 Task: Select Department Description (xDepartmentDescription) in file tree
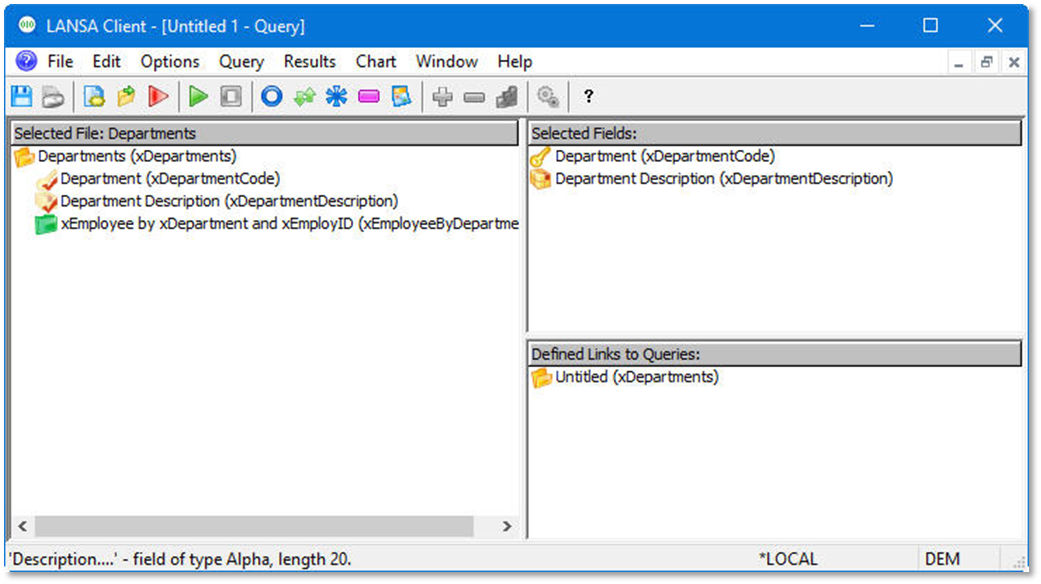point(229,201)
